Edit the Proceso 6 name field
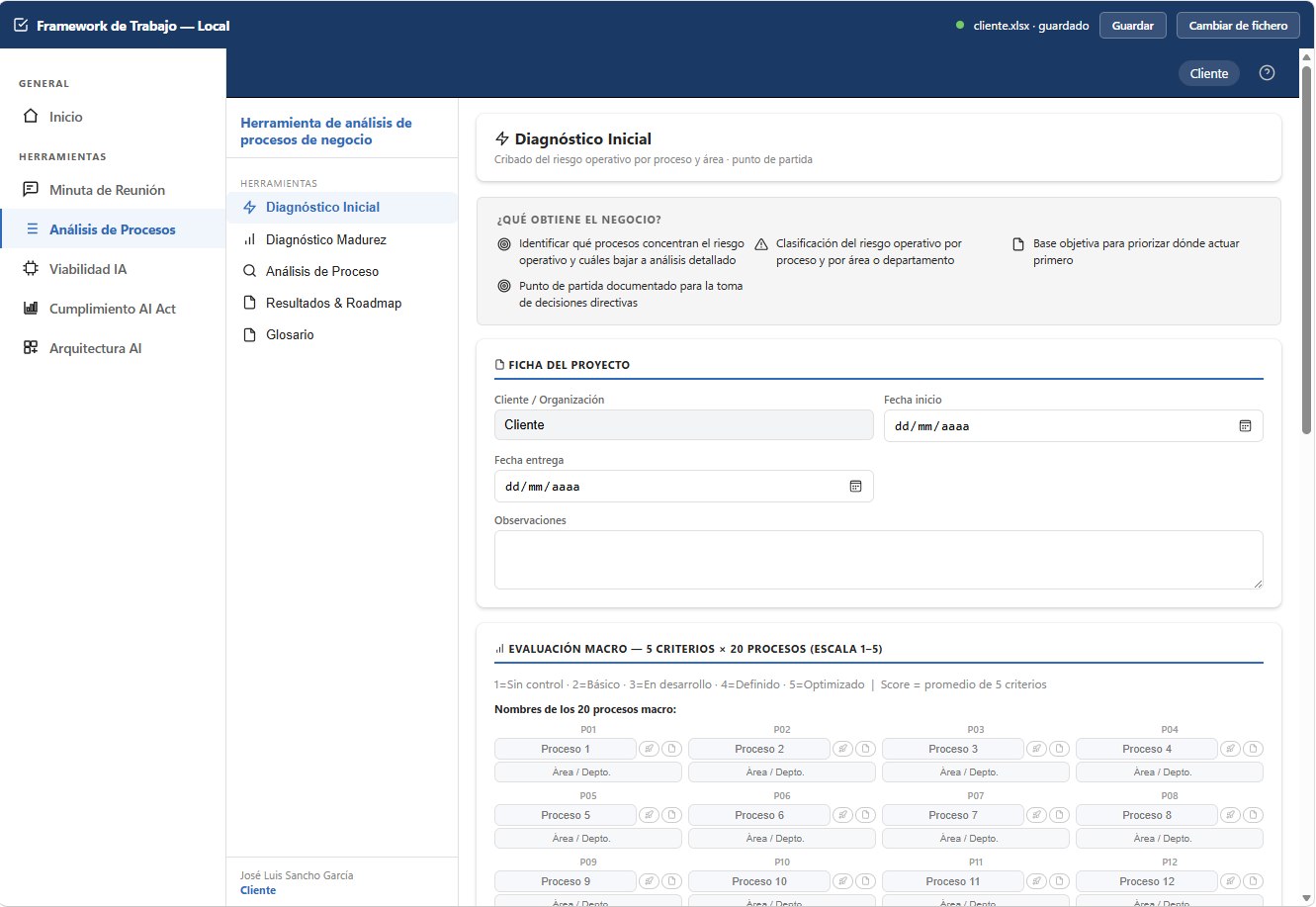Viewport: 1316px width, 907px height. (x=759, y=815)
